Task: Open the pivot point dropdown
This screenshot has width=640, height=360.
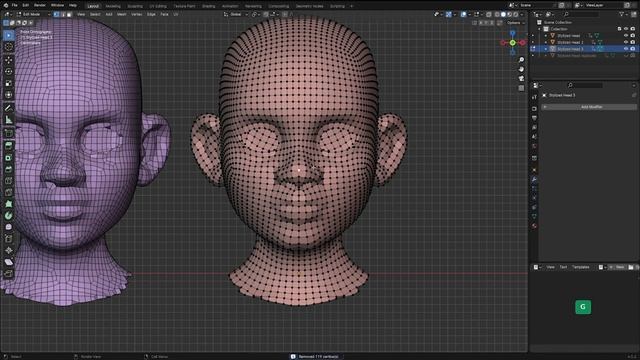Action: pyautogui.click(x=256, y=14)
